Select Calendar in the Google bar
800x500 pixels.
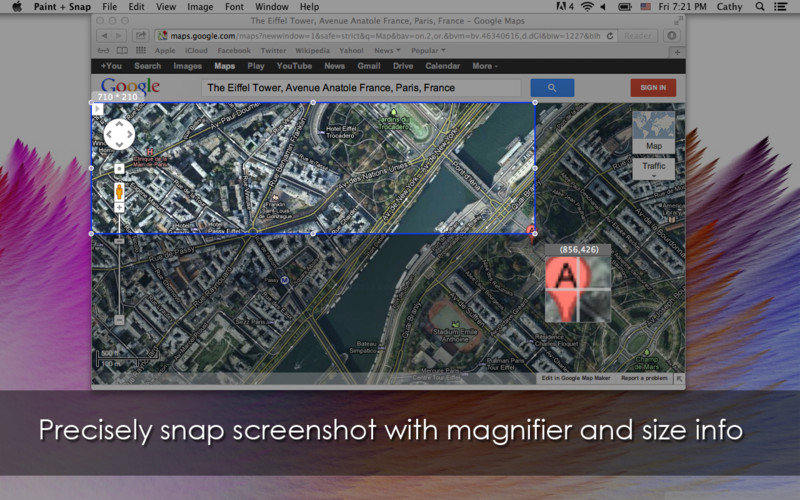442,66
